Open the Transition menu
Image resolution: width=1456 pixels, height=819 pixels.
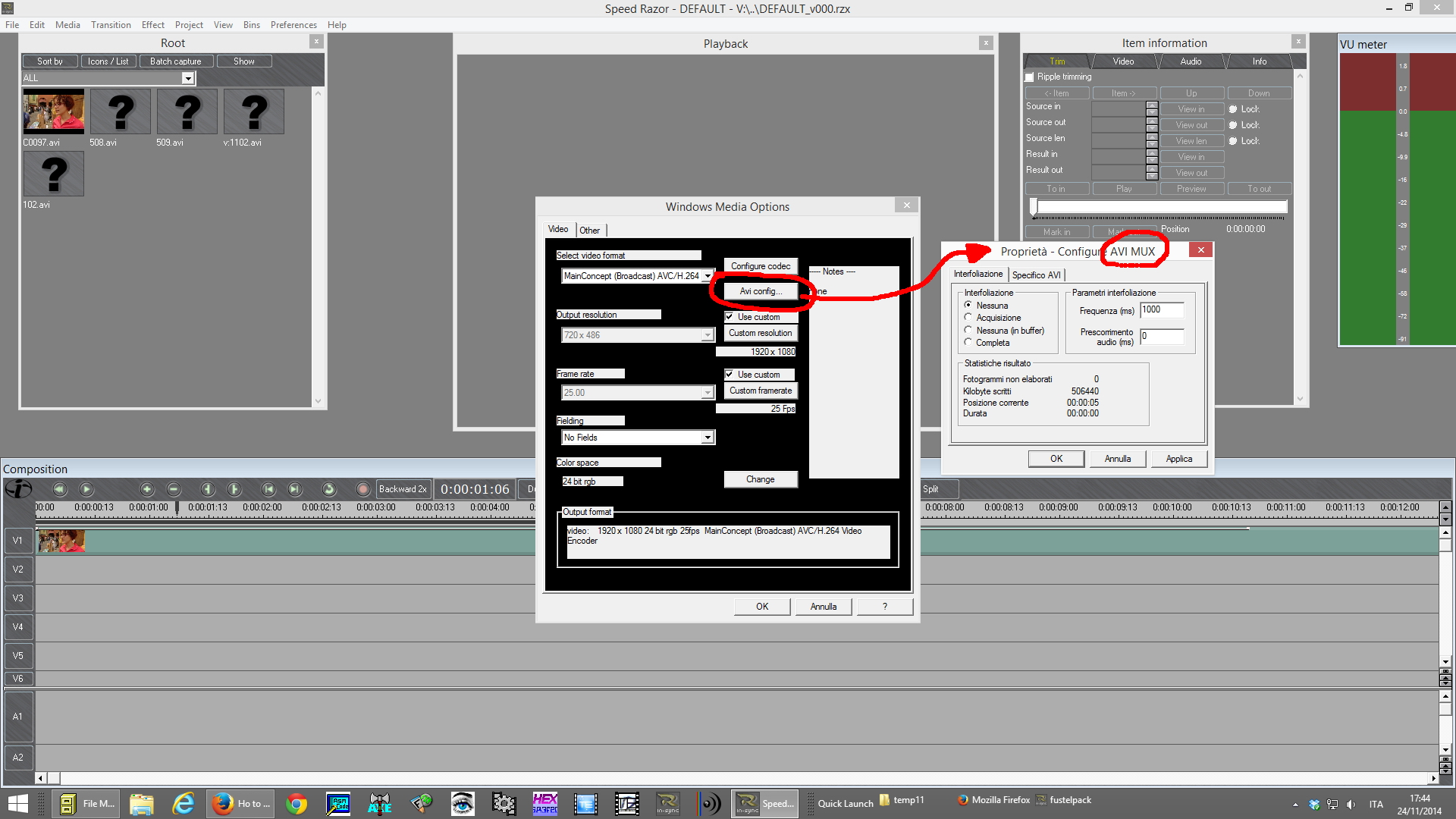click(111, 25)
